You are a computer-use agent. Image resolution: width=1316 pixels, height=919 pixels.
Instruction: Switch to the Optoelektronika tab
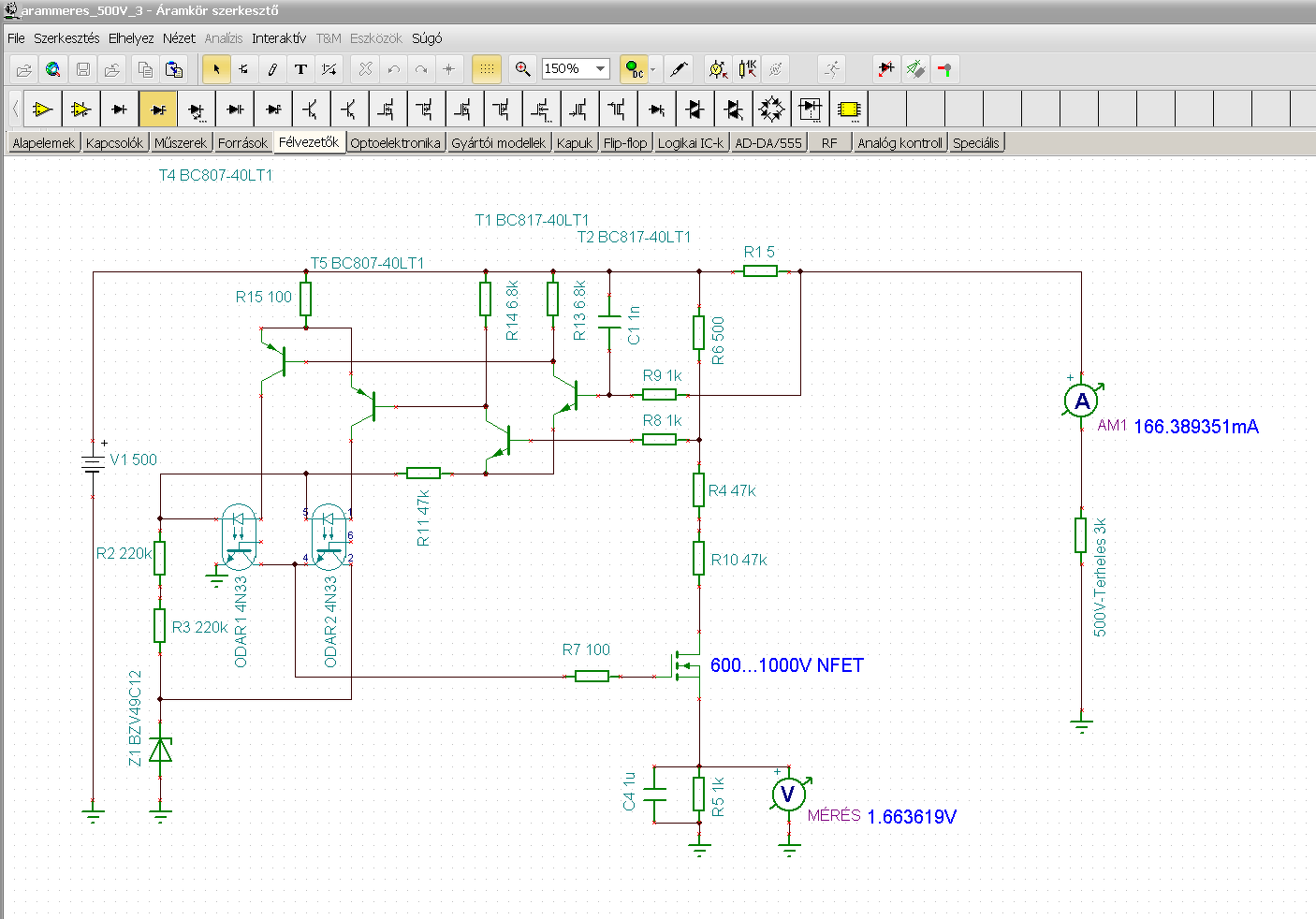click(x=395, y=143)
